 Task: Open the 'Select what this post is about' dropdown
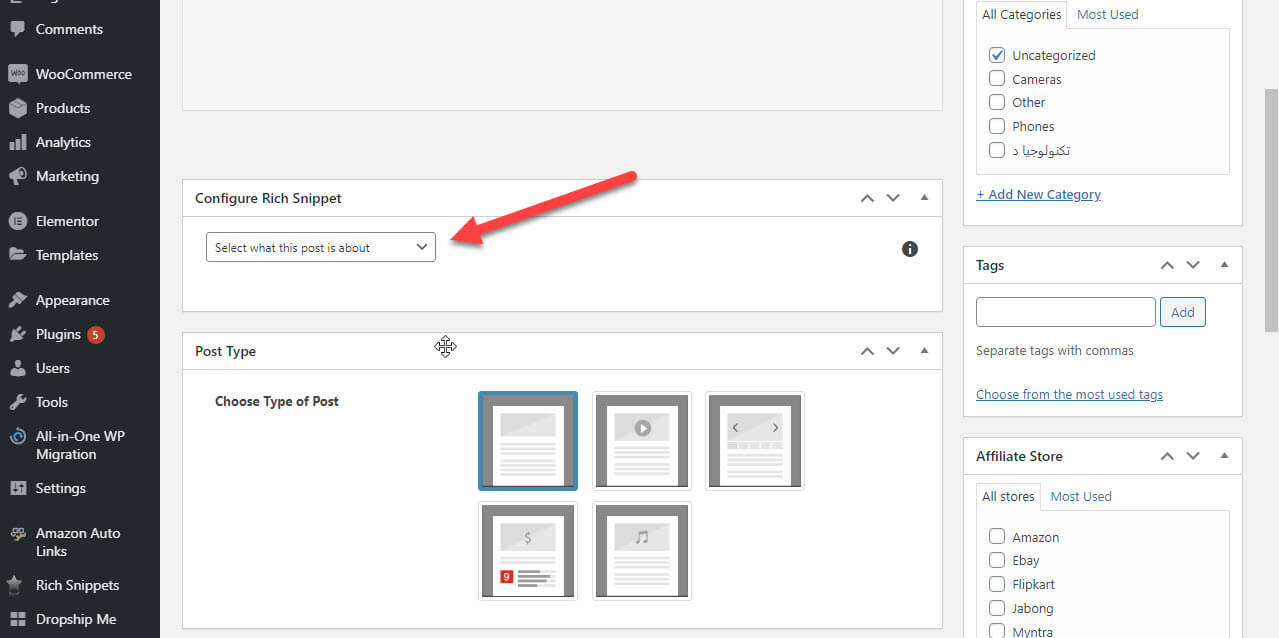pos(320,247)
